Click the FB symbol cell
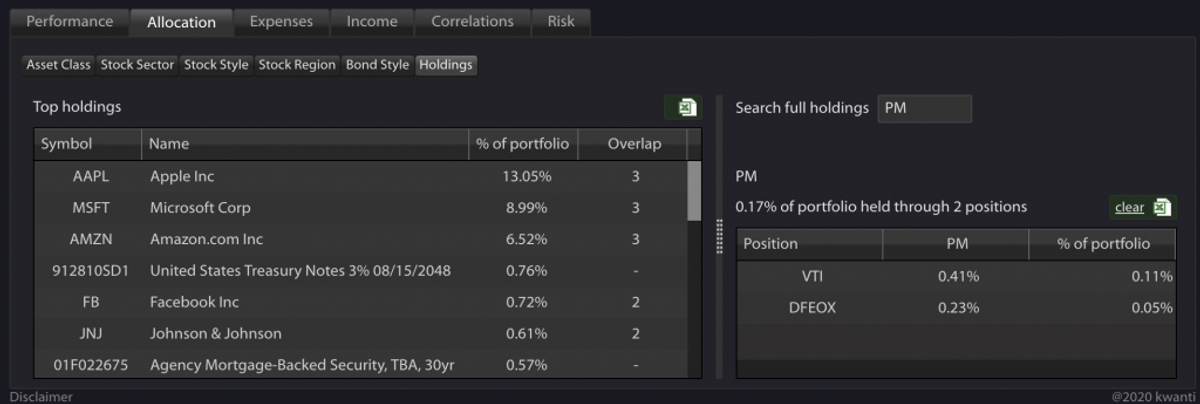Image resolution: width=1200 pixels, height=404 pixels. pyautogui.click(x=91, y=302)
